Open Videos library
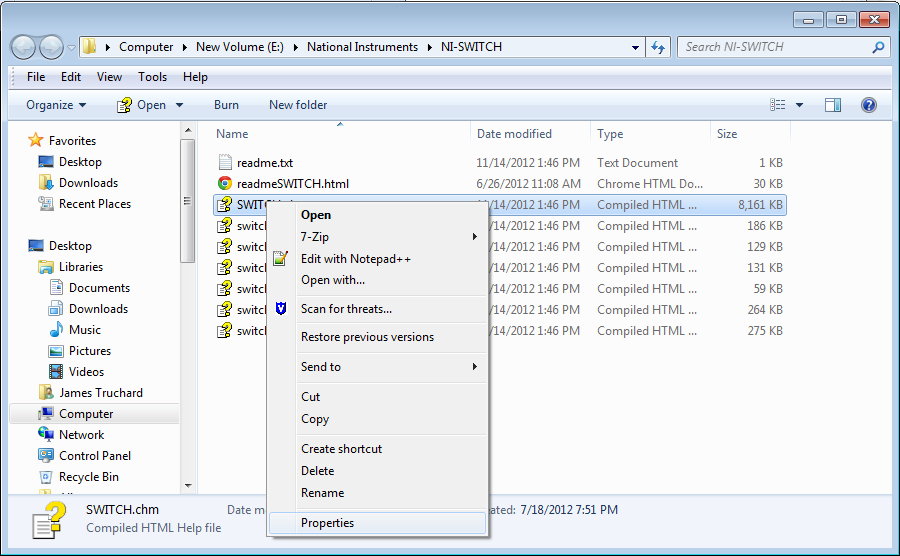Viewport: 900px width, 556px height. click(x=86, y=372)
